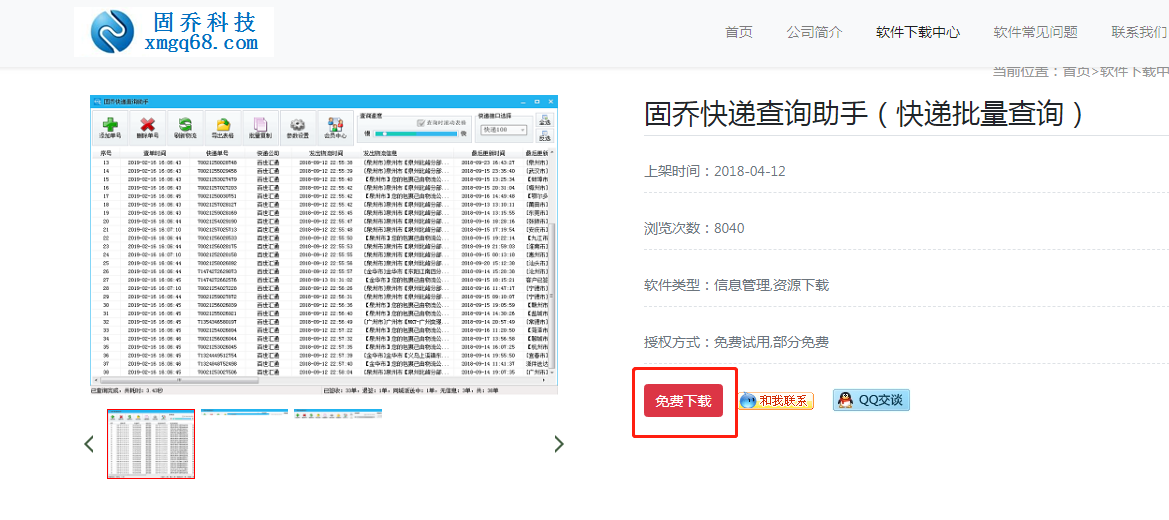Click the 固乔快递查询助手 page title
1169x520 pixels.
(x=863, y=113)
